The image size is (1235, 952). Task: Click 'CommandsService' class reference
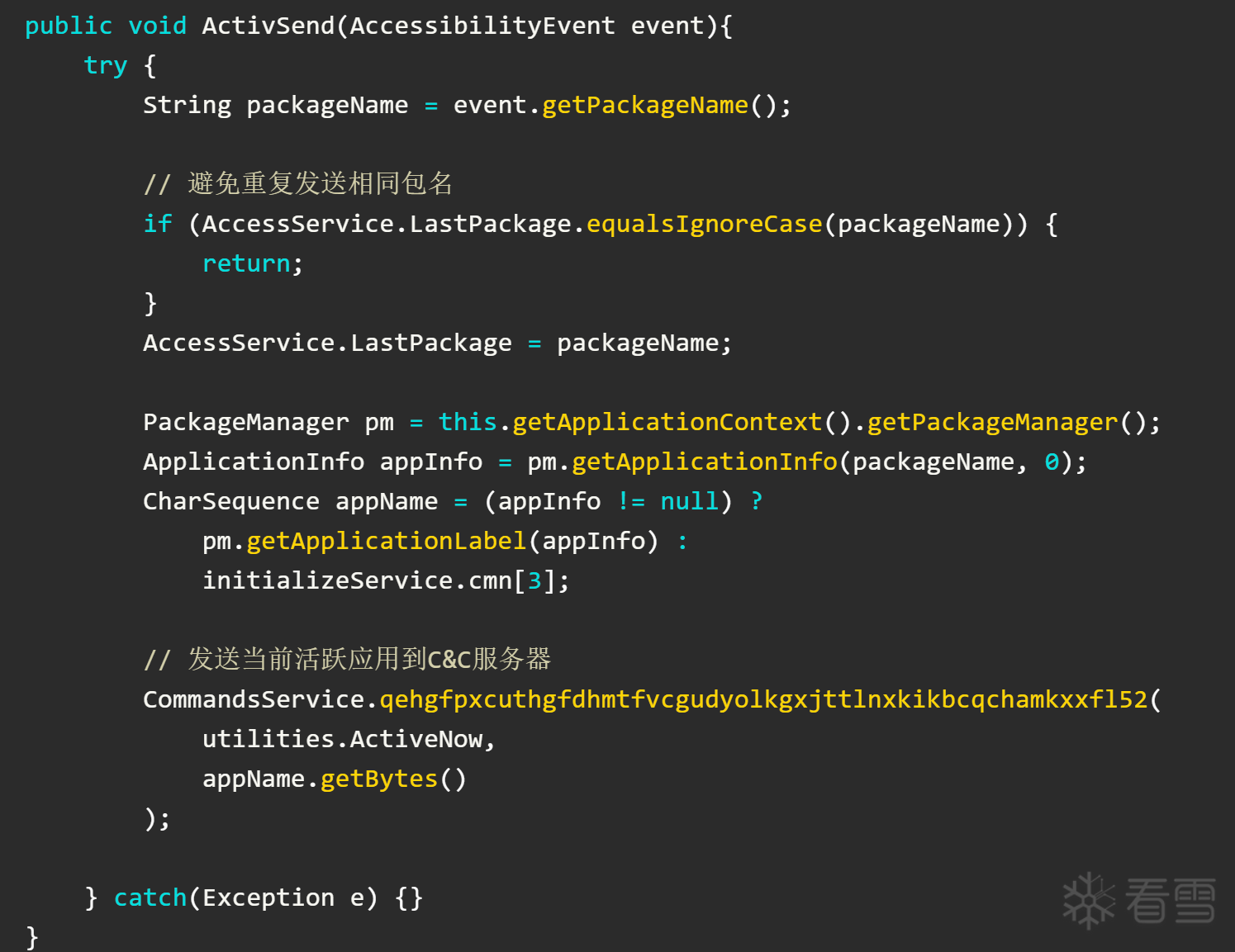click(x=254, y=699)
